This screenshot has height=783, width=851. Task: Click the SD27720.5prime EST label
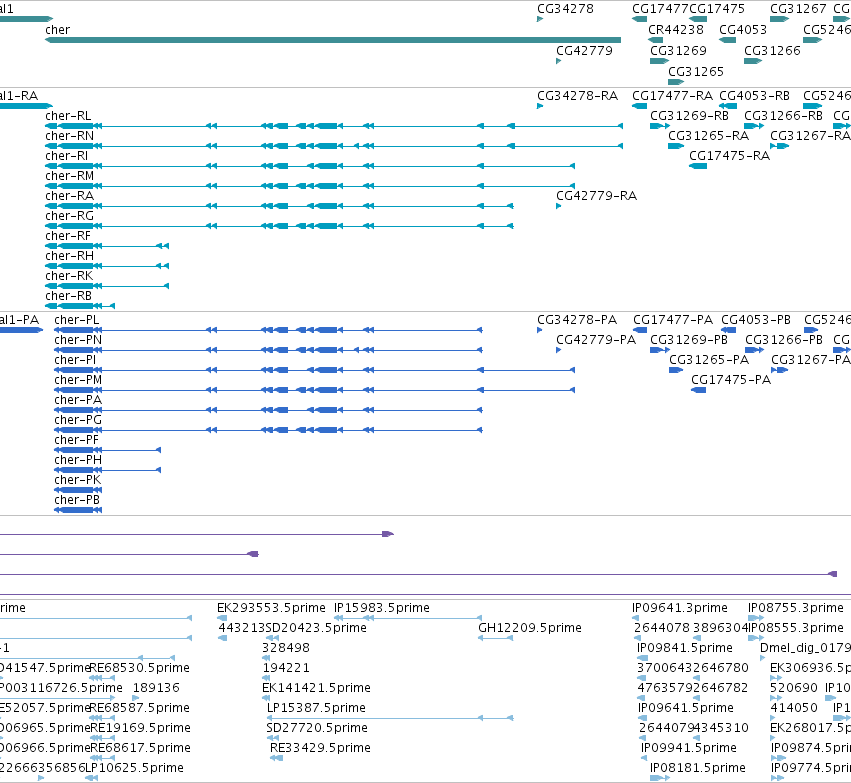[x=316, y=728]
